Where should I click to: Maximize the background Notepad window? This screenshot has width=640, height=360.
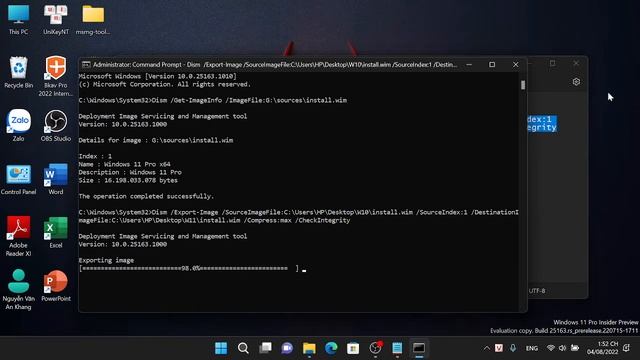pos(552,63)
